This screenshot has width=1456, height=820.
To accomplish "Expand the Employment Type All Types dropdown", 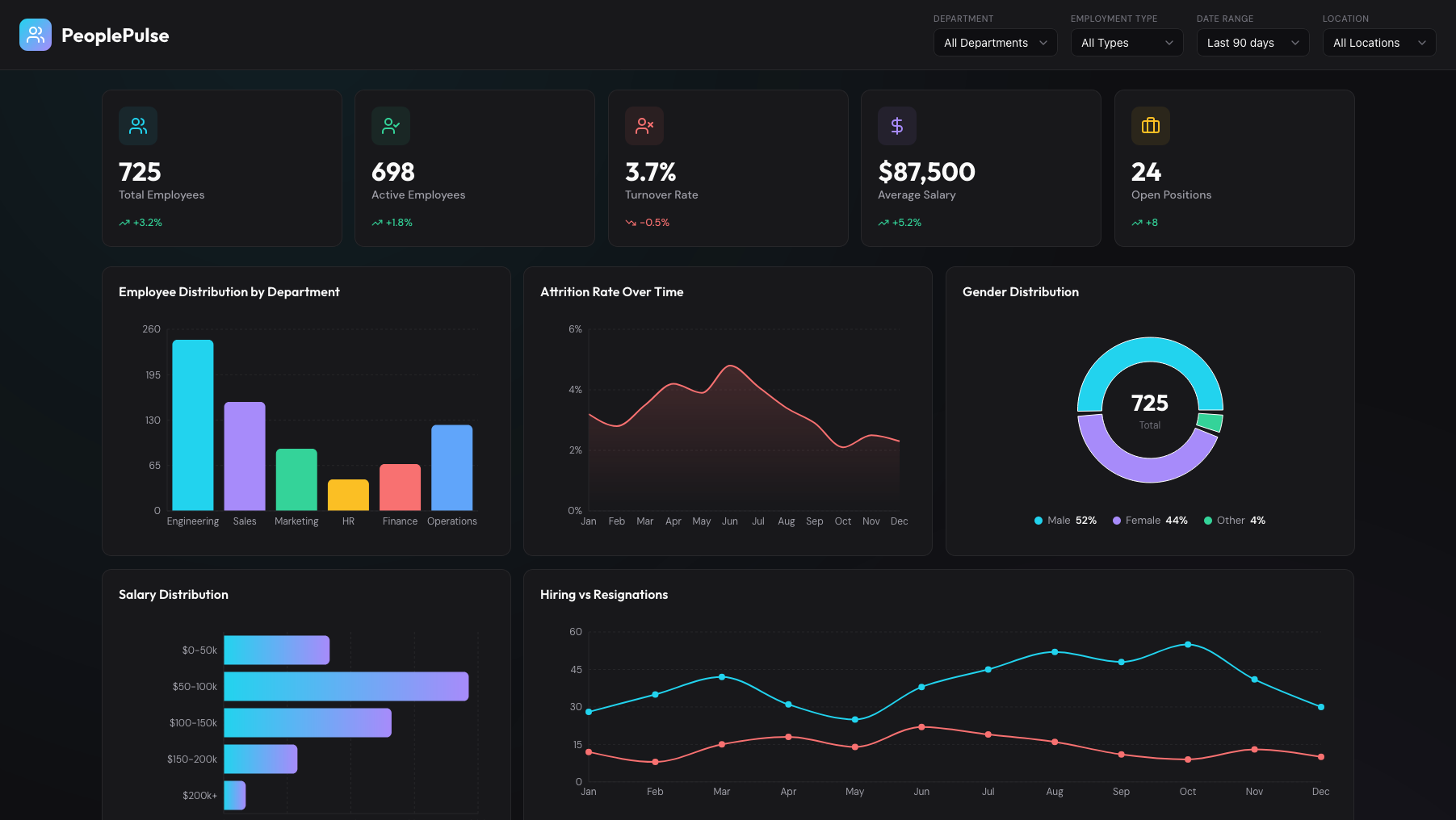I will point(1127,43).
